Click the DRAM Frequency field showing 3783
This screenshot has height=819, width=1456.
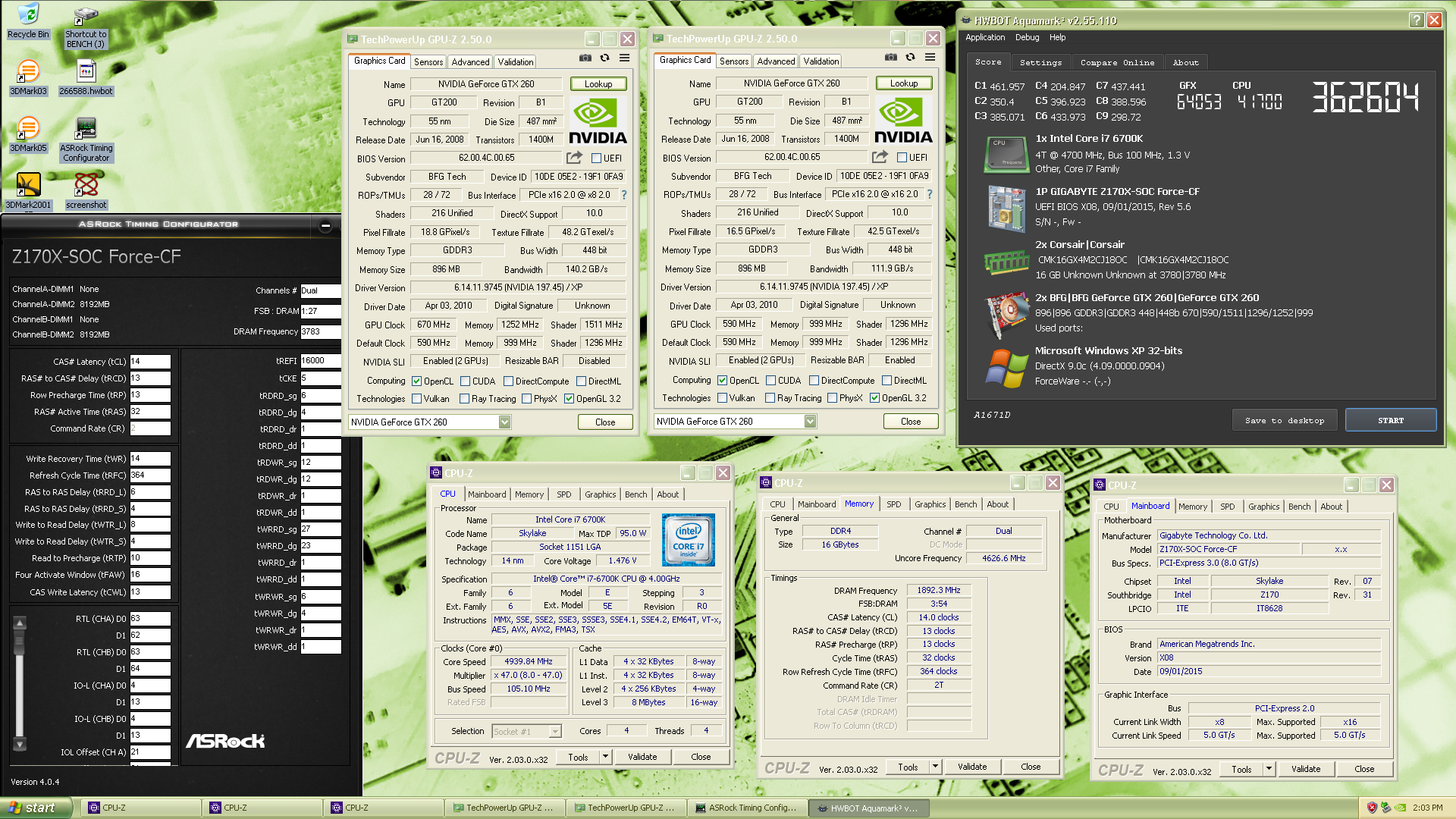click(321, 331)
